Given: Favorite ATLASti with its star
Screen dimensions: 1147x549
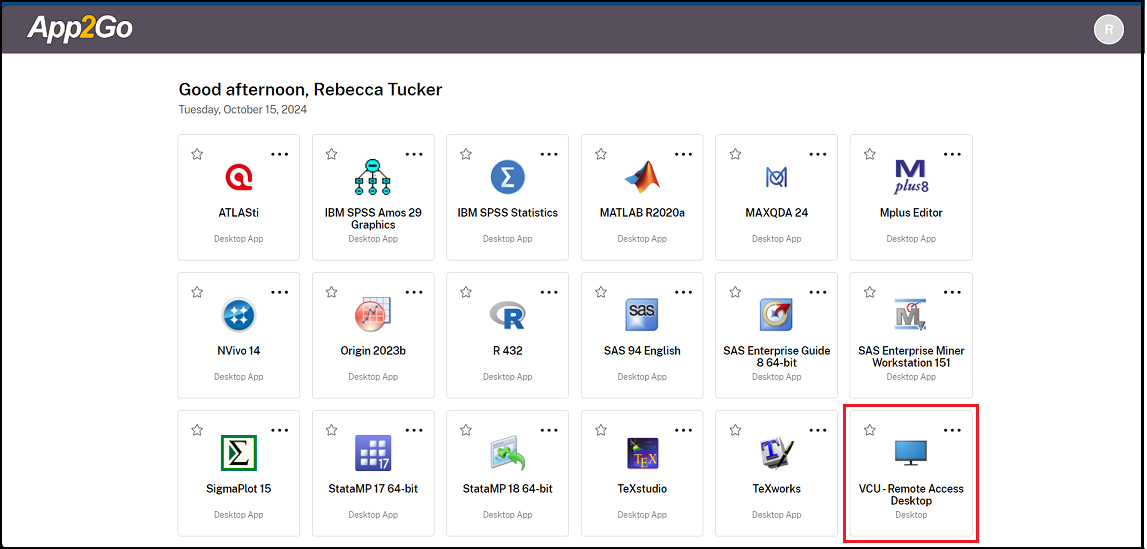Looking at the screenshot, I should pos(197,154).
